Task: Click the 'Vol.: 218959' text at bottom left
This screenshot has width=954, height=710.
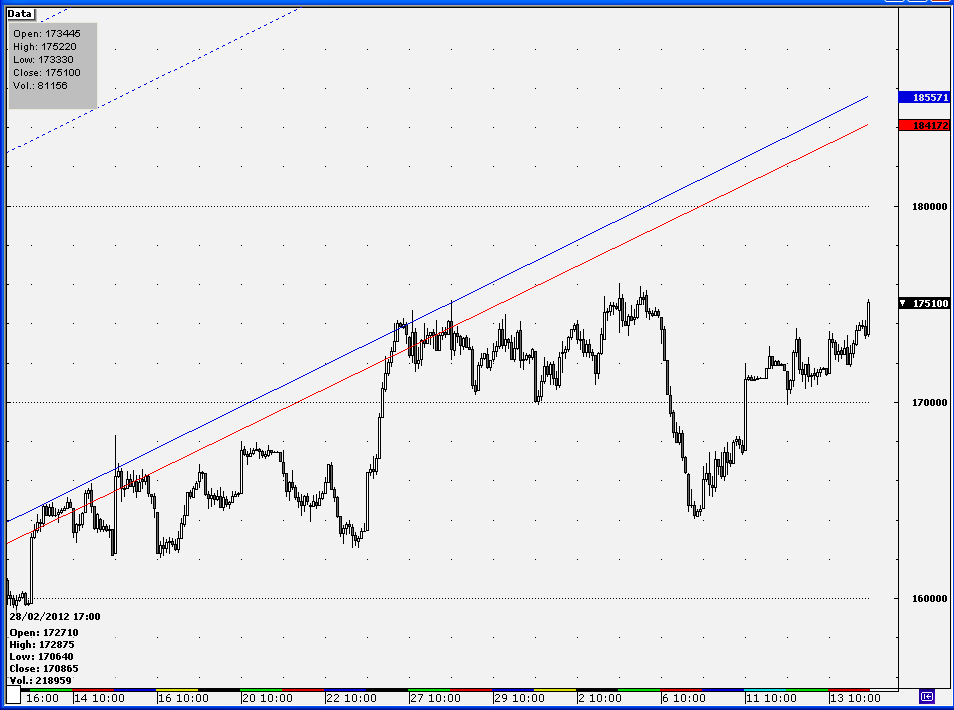Action: pyautogui.click(x=40, y=680)
